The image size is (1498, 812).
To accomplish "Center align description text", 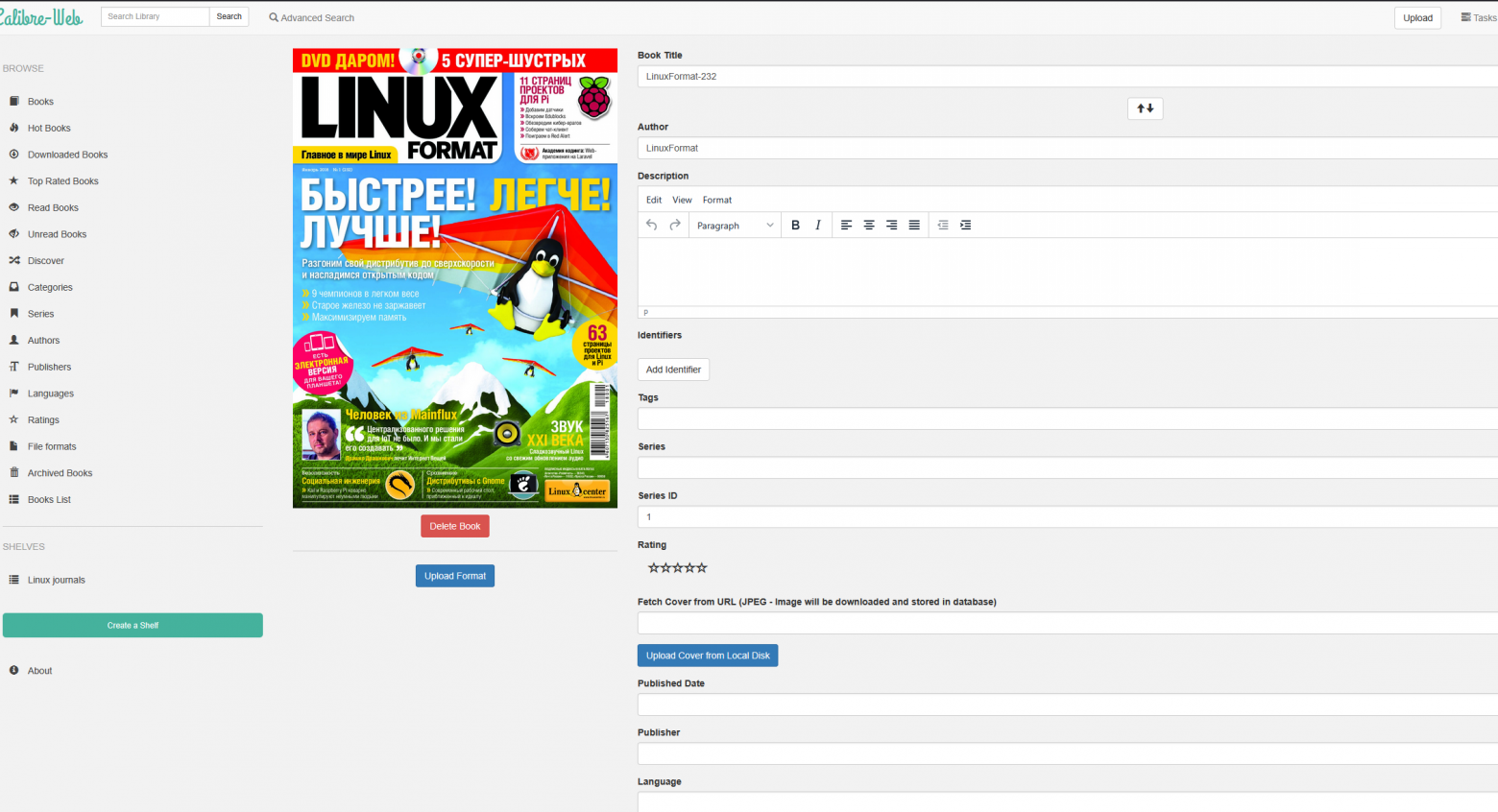I will pos(869,225).
